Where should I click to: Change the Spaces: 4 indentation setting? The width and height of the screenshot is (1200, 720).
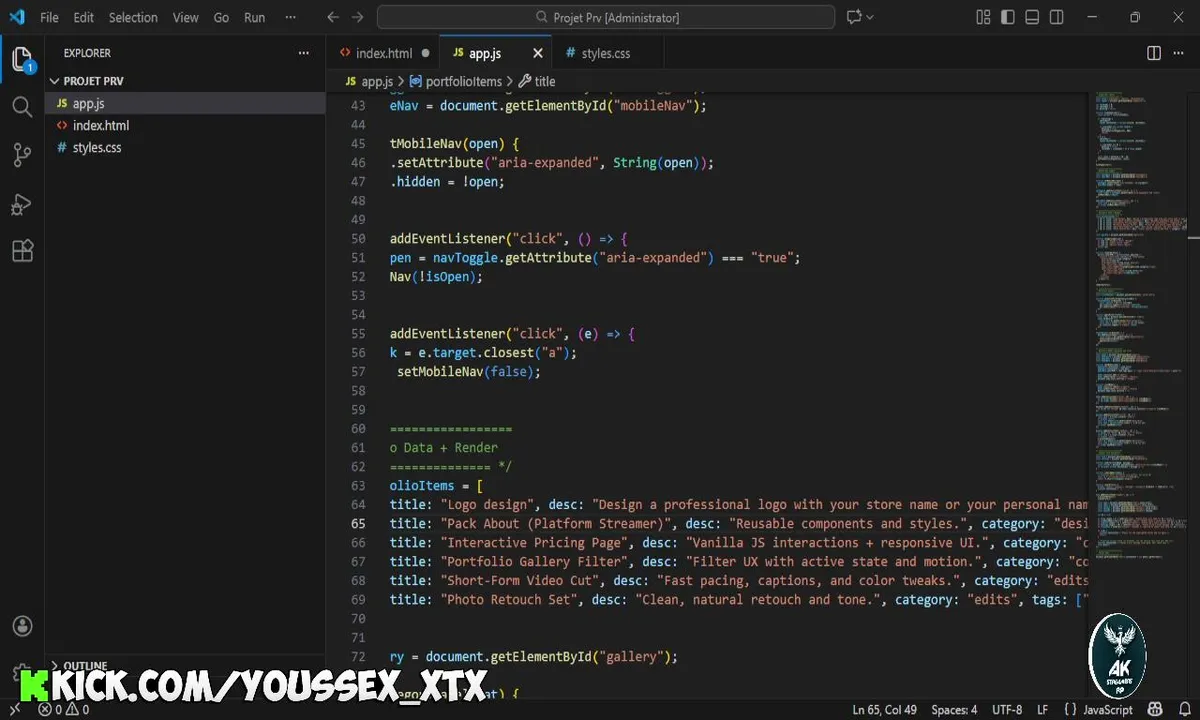954,710
